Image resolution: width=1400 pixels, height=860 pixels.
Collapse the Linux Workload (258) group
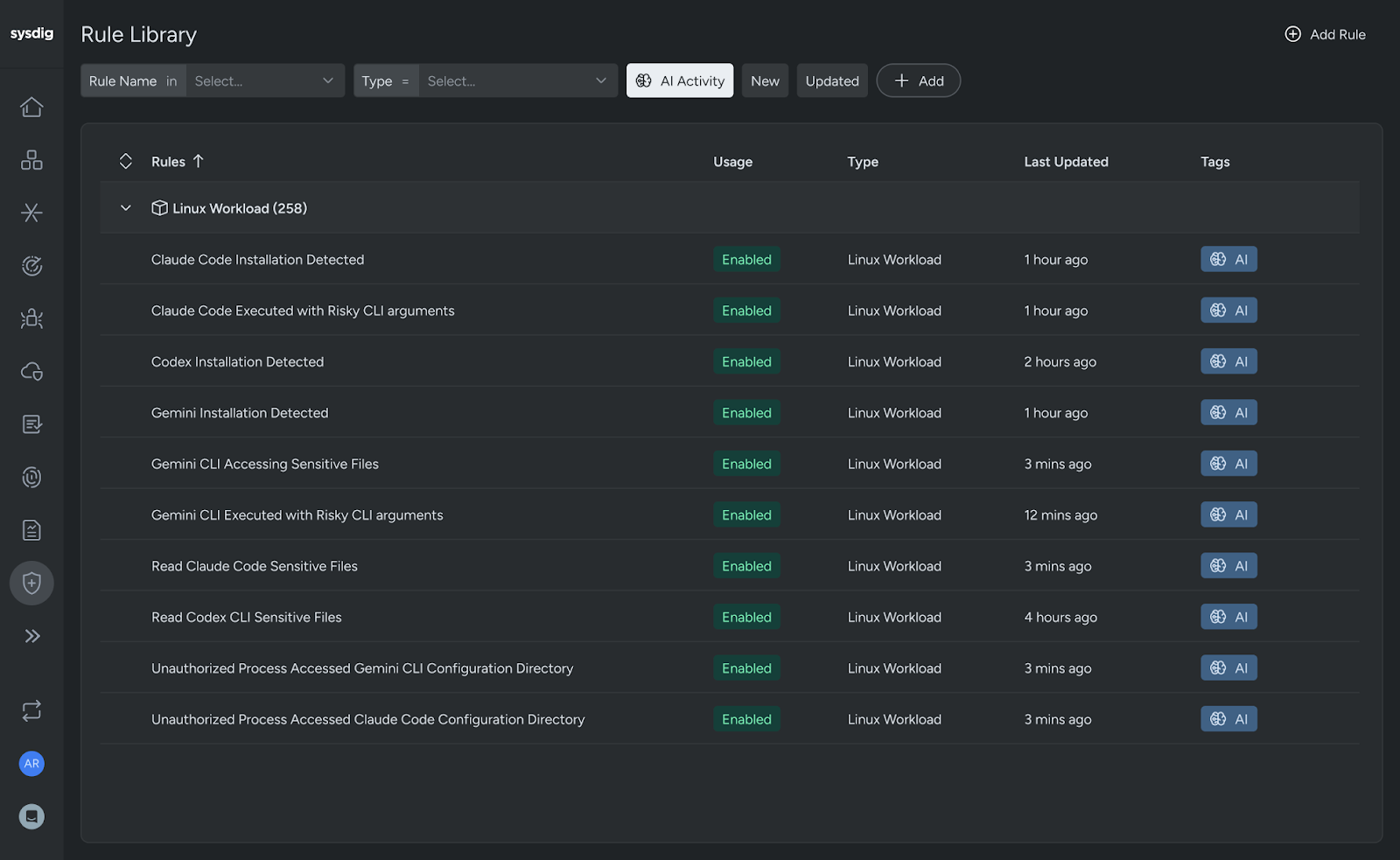coord(126,208)
